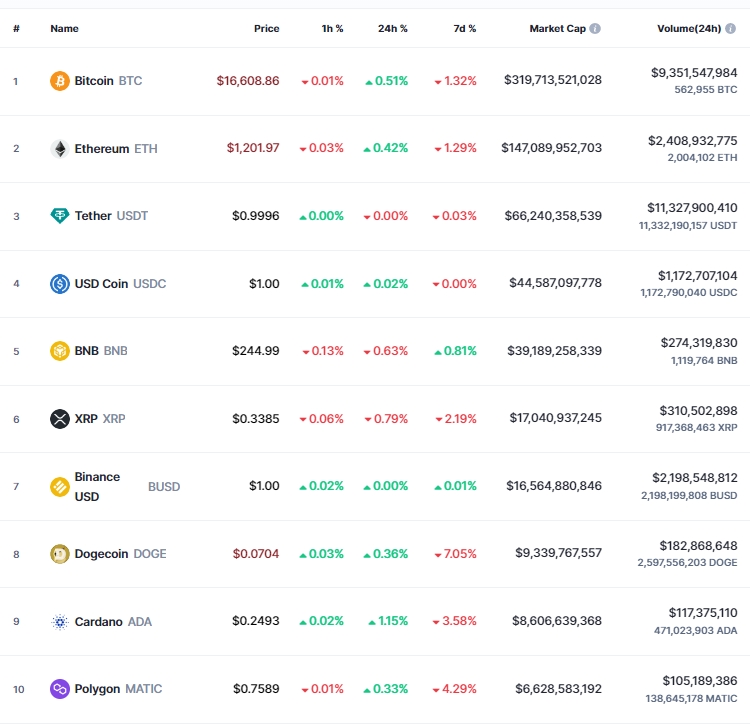The height and width of the screenshot is (728, 750).
Task: Click the Dogecoin logo icon
Action: [60, 554]
